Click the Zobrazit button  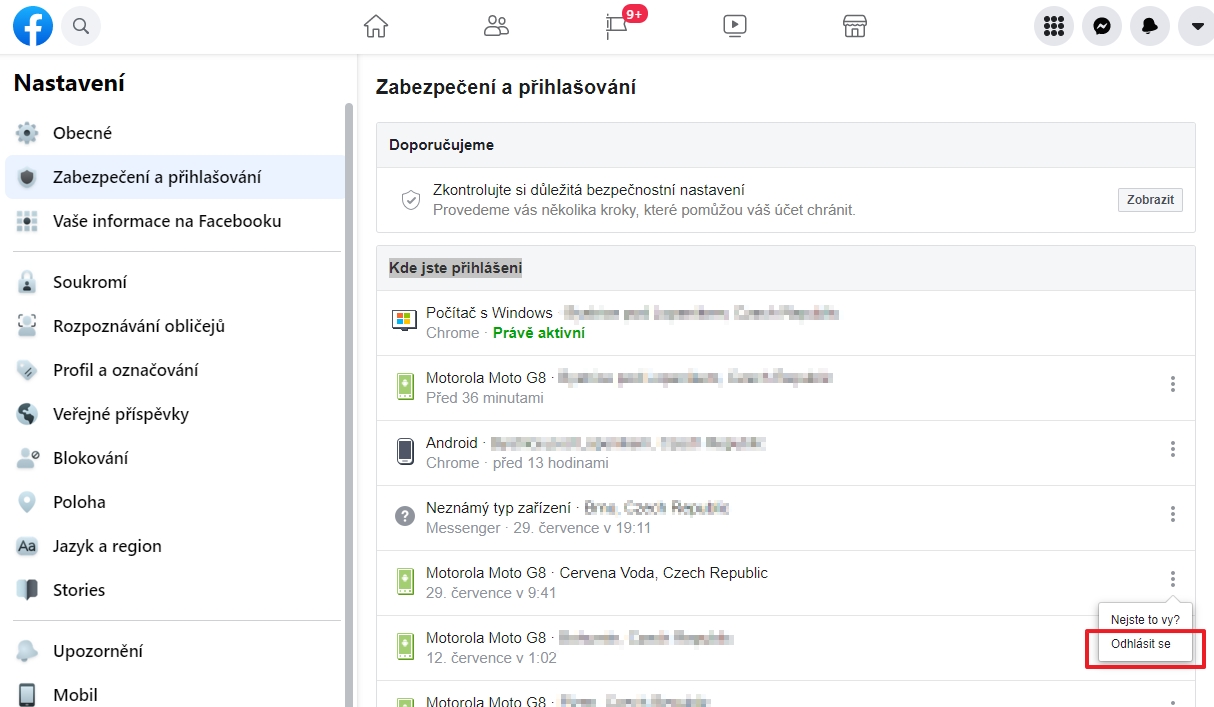tap(1150, 199)
